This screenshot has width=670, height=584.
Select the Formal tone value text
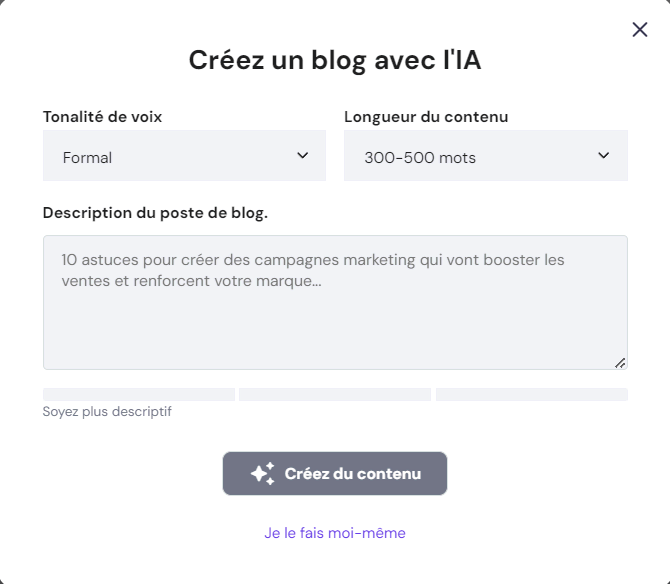pos(87,158)
